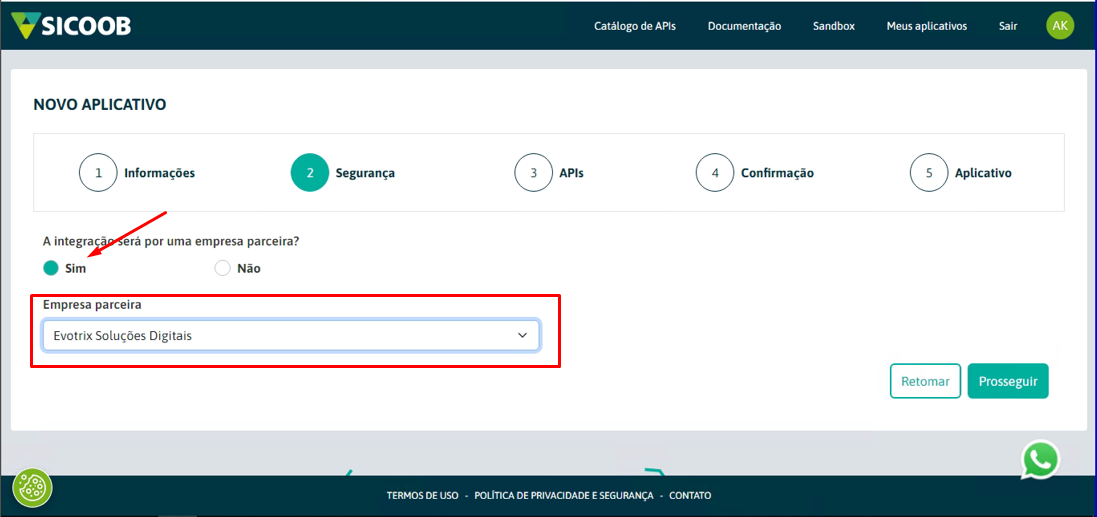Select the Não radio button
The height and width of the screenshot is (517, 1097).
coord(222,268)
